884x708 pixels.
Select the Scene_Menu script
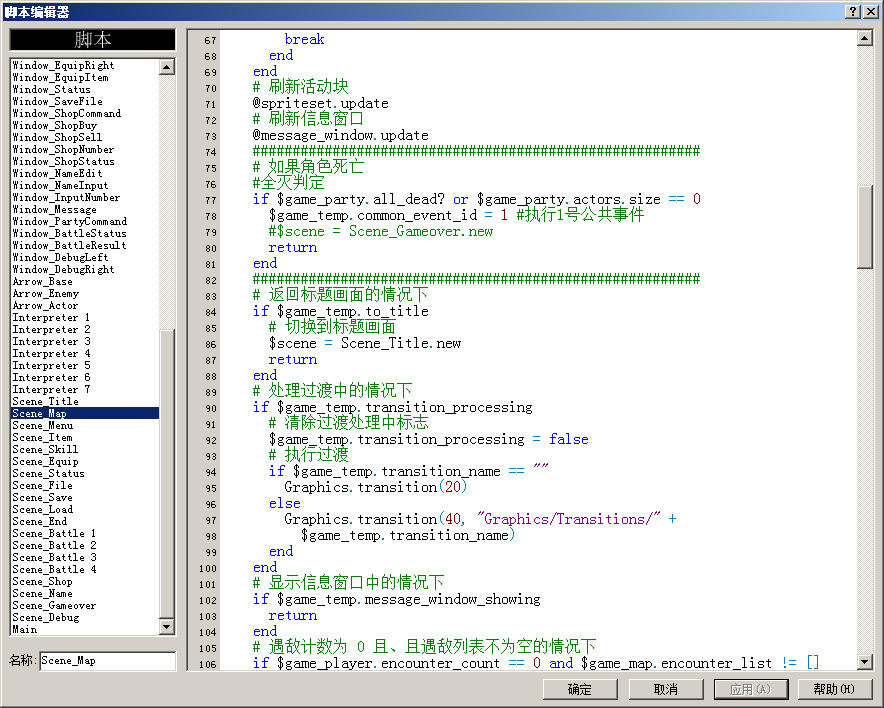pos(85,426)
